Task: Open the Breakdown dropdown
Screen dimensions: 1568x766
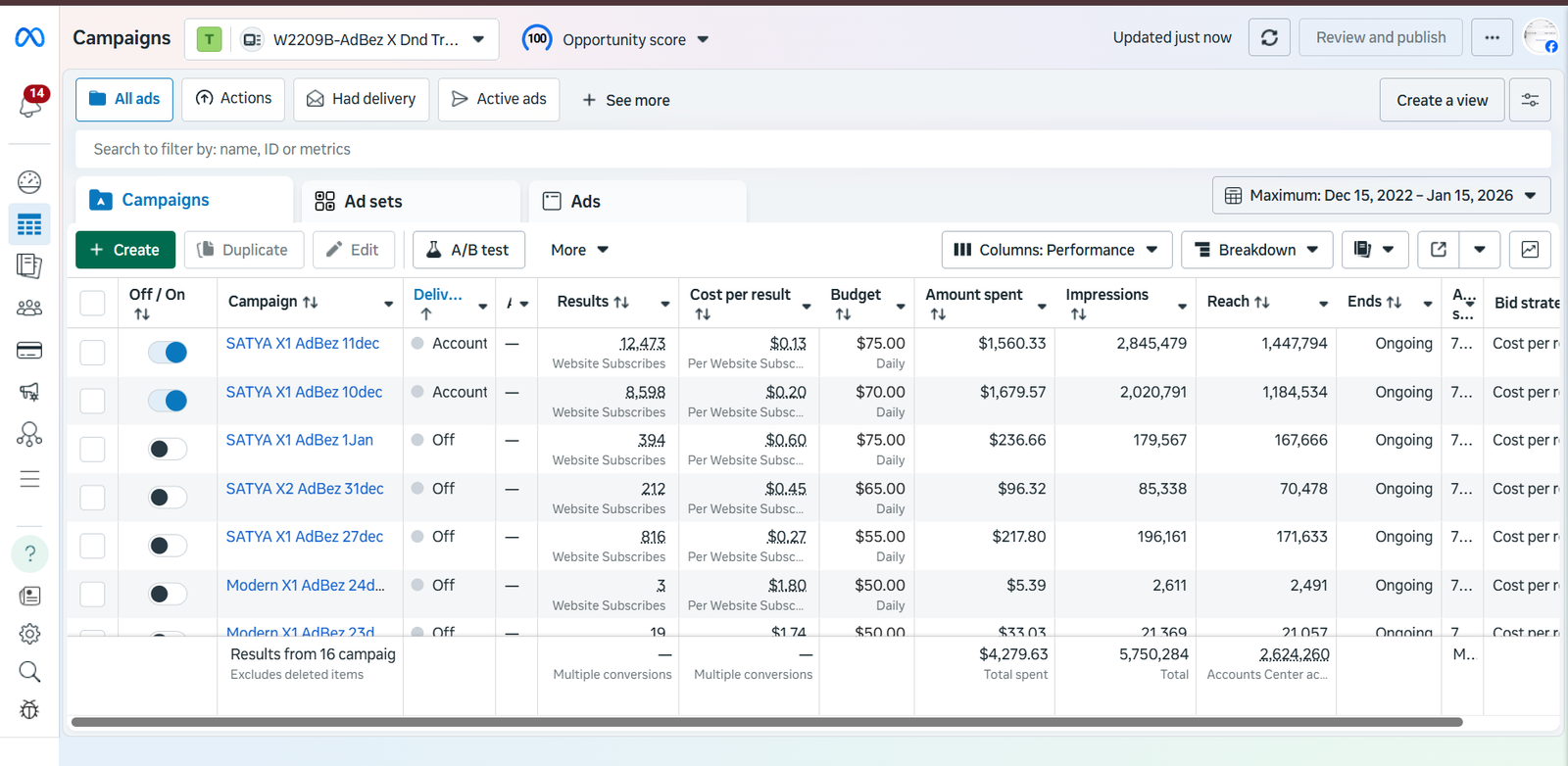Action: click(x=1256, y=250)
